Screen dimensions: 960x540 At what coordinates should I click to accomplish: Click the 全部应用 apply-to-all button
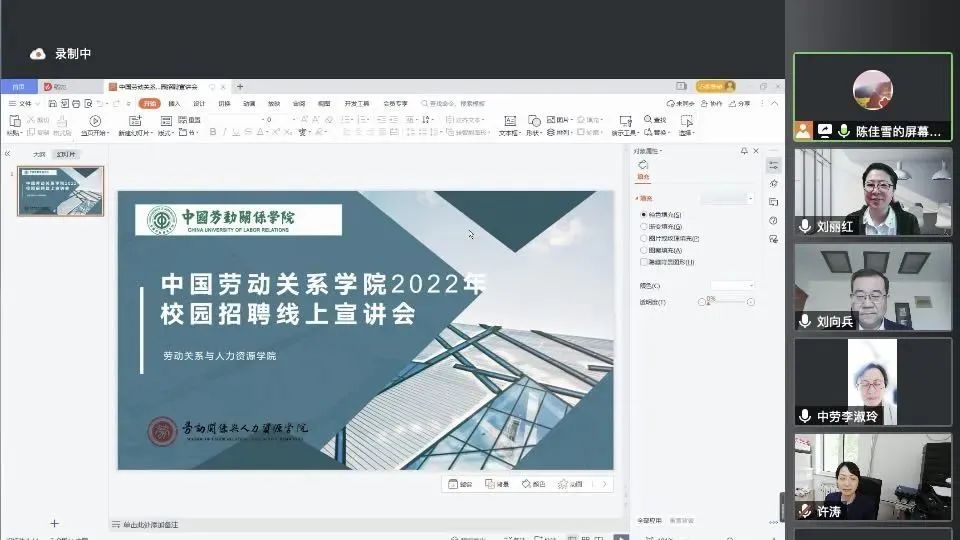pyautogui.click(x=649, y=520)
